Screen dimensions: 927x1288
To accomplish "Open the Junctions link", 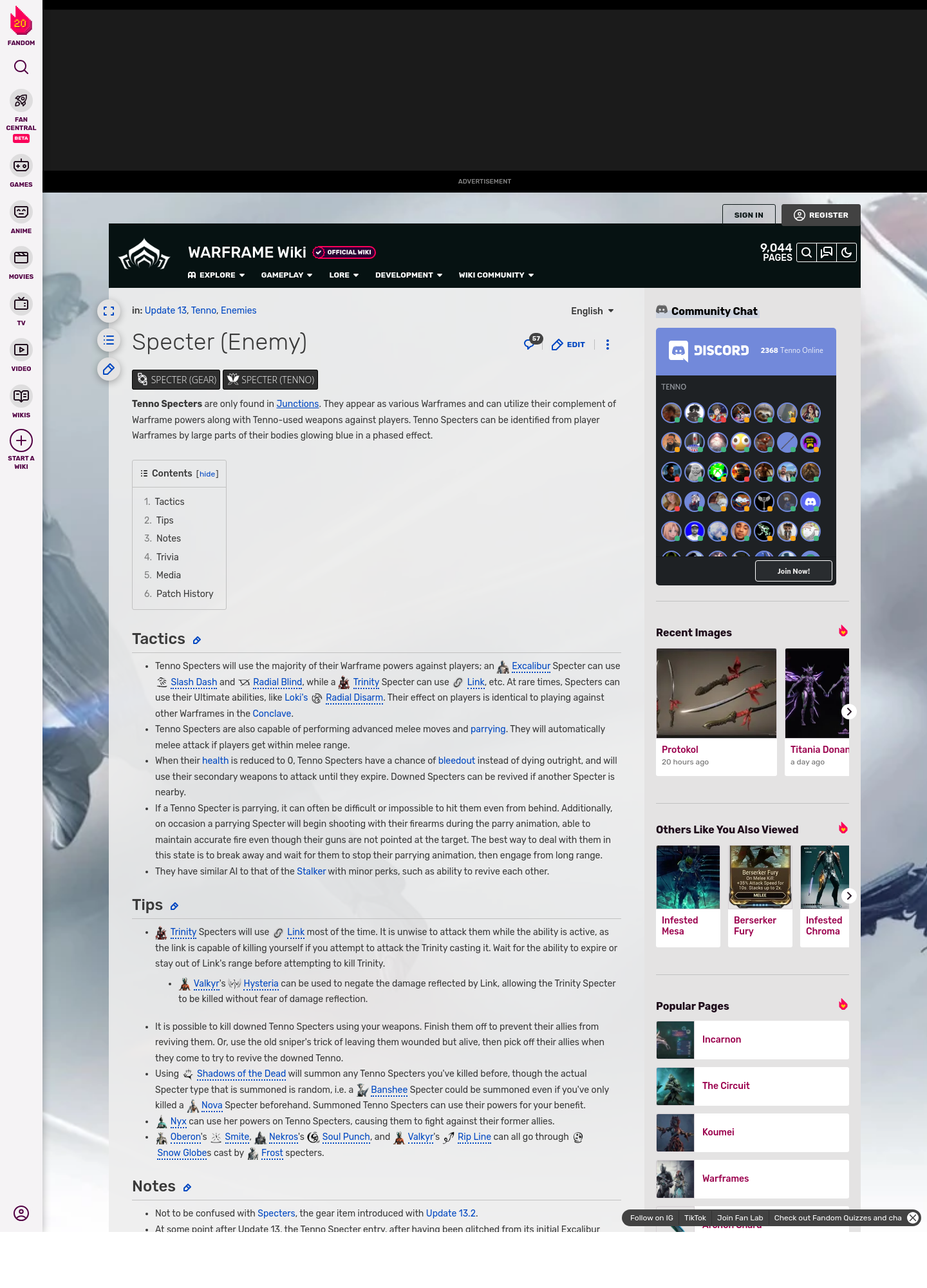I will [297, 404].
